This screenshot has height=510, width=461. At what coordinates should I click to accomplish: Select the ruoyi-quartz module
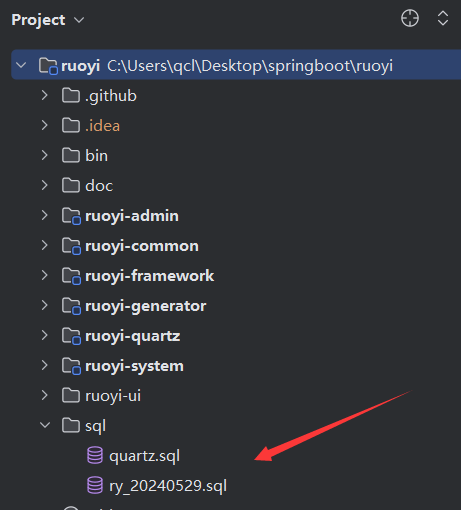[x=133, y=336]
